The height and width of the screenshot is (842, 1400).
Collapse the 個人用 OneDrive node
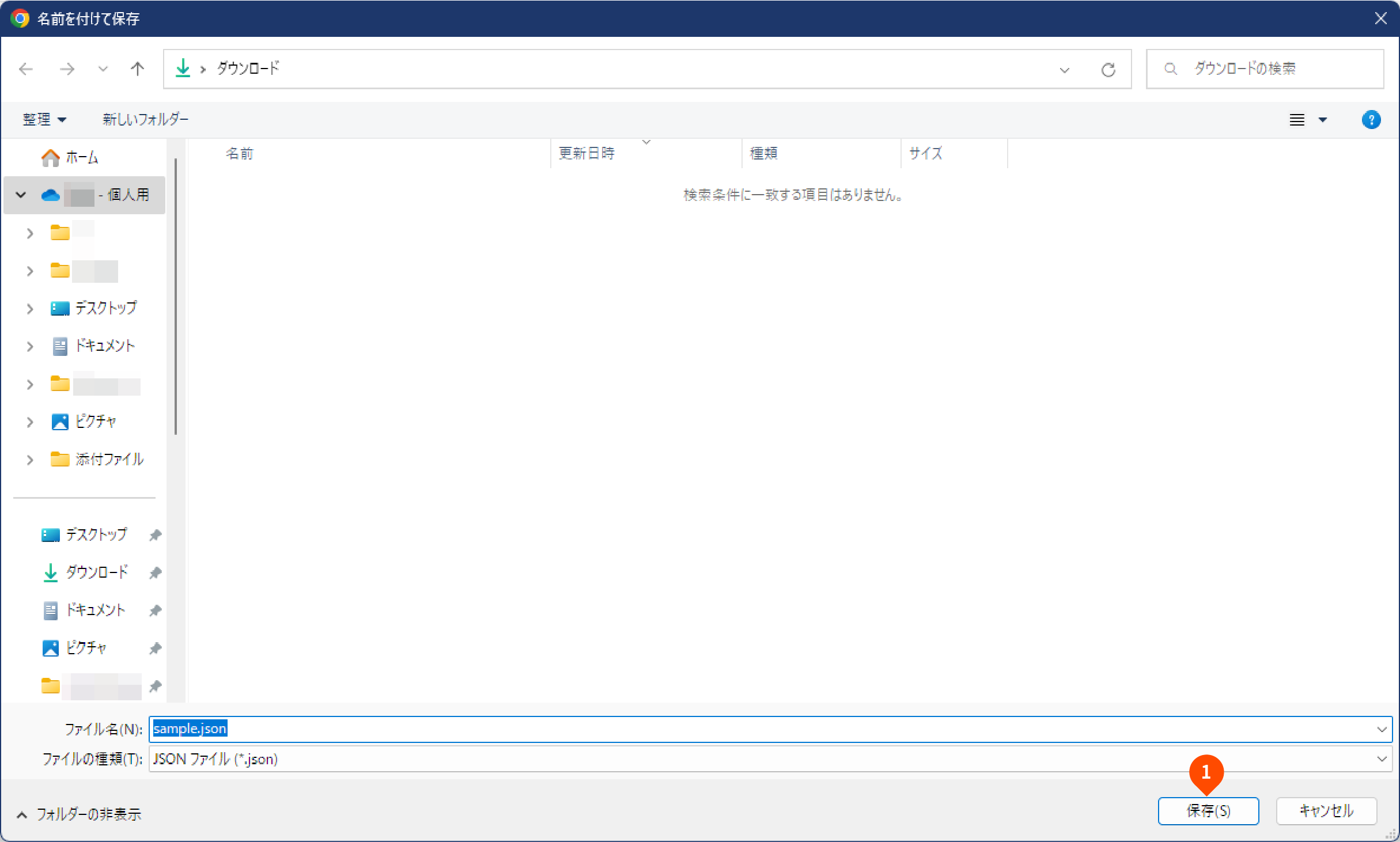tap(21, 195)
